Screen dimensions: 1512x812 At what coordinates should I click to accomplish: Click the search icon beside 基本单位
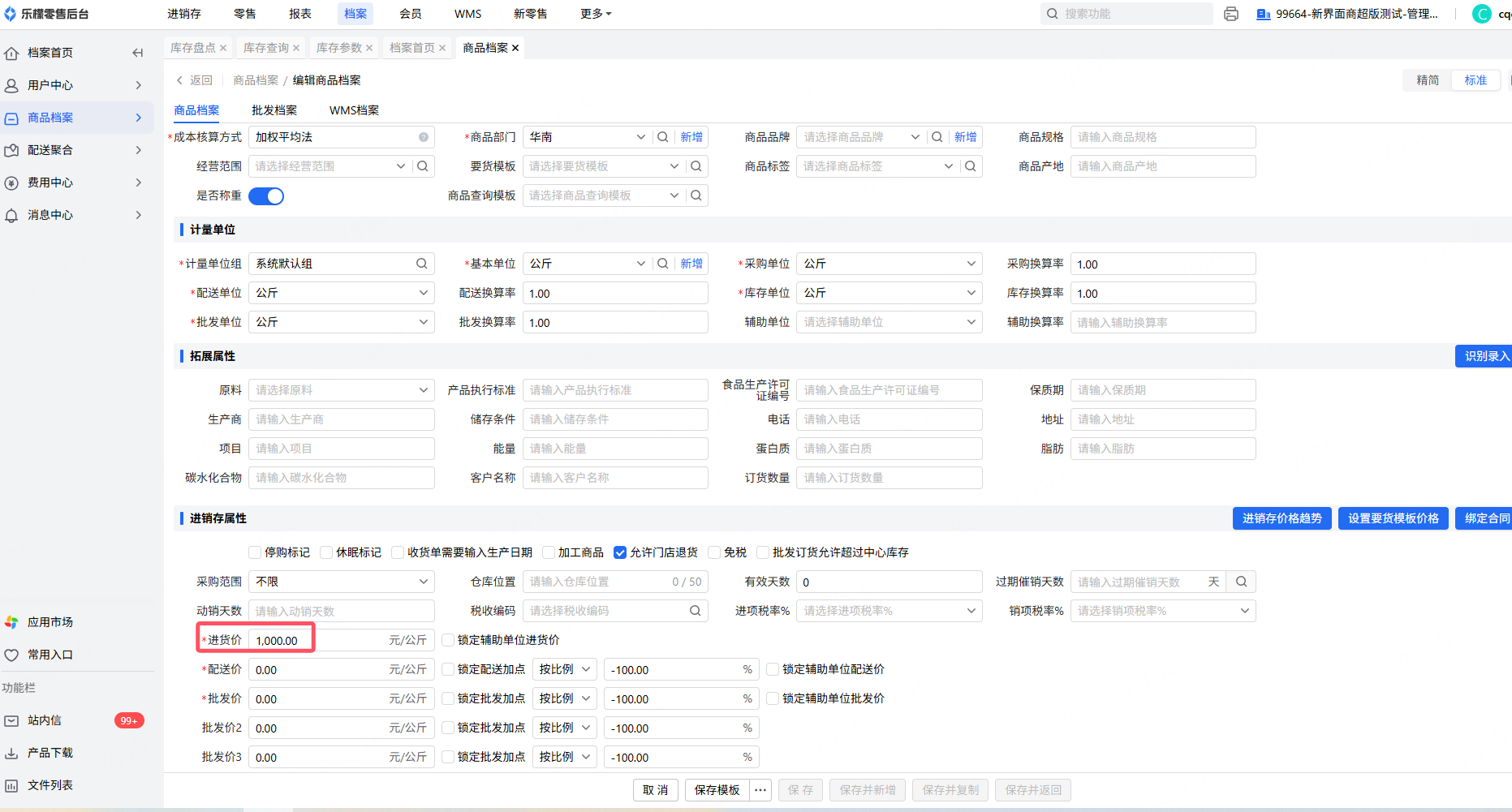coord(663,264)
